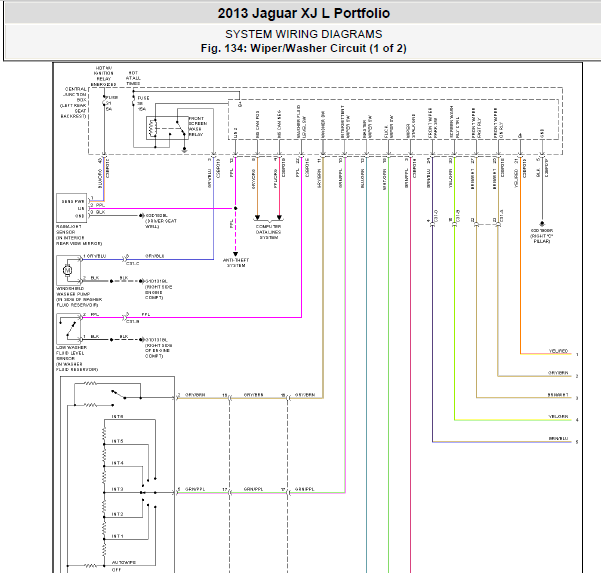Image resolution: width=601 pixels, height=573 pixels.
Task: Click the 'INT 1' switch position label
Action: [117, 536]
